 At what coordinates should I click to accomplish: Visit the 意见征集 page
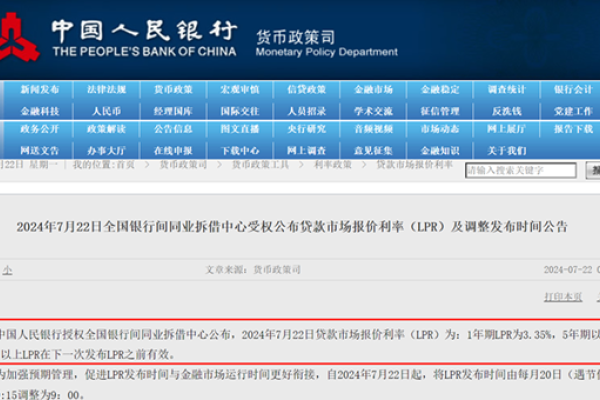coord(373,151)
